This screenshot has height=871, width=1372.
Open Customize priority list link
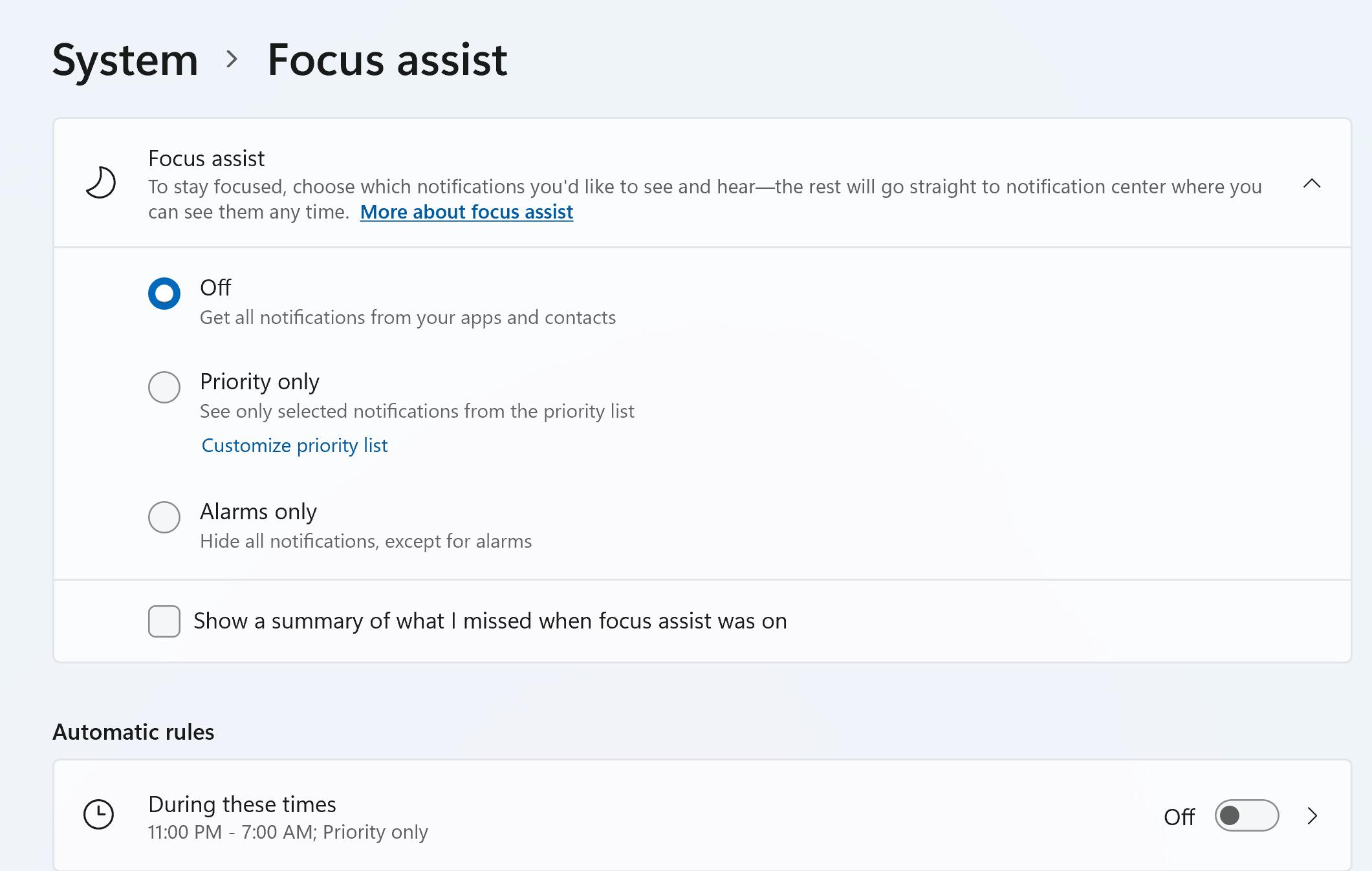(x=294, y=446)
